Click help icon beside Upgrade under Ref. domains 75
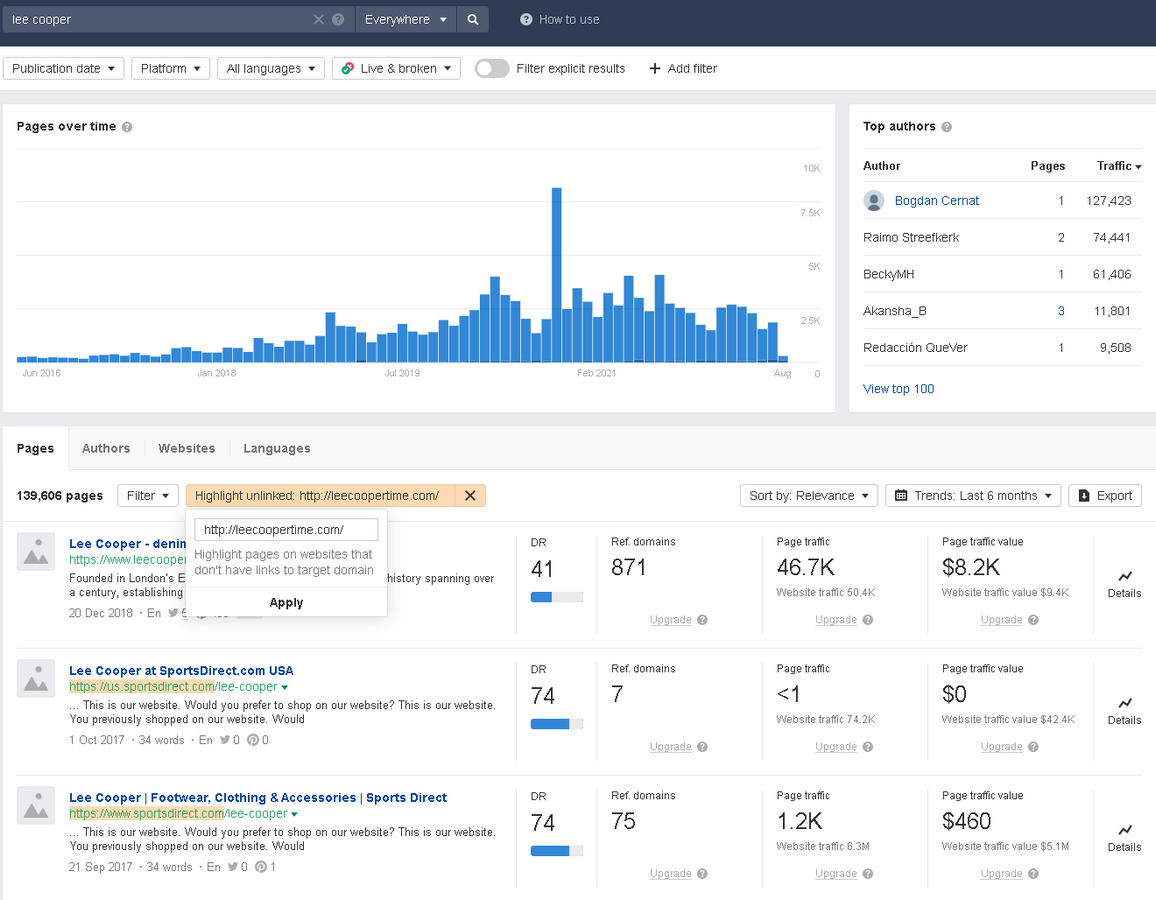 point(703,873)
